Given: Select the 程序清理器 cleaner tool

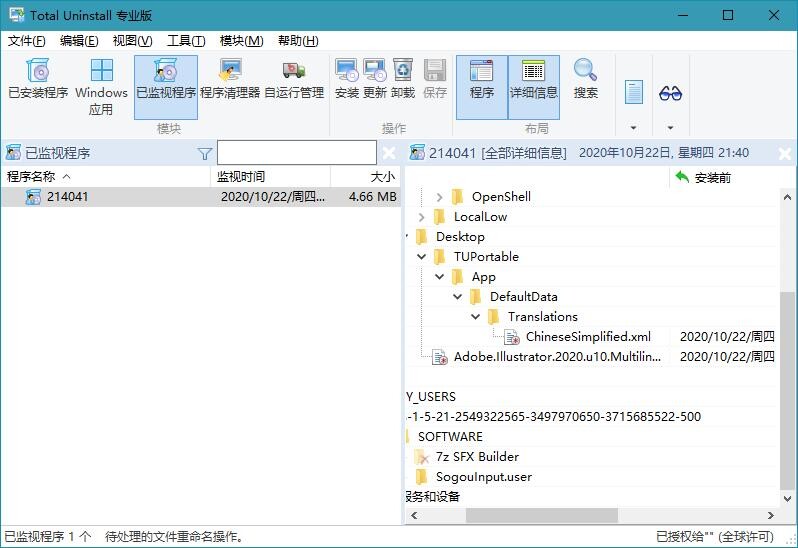Looking at the screenshot, I should [x=229, y=80].
